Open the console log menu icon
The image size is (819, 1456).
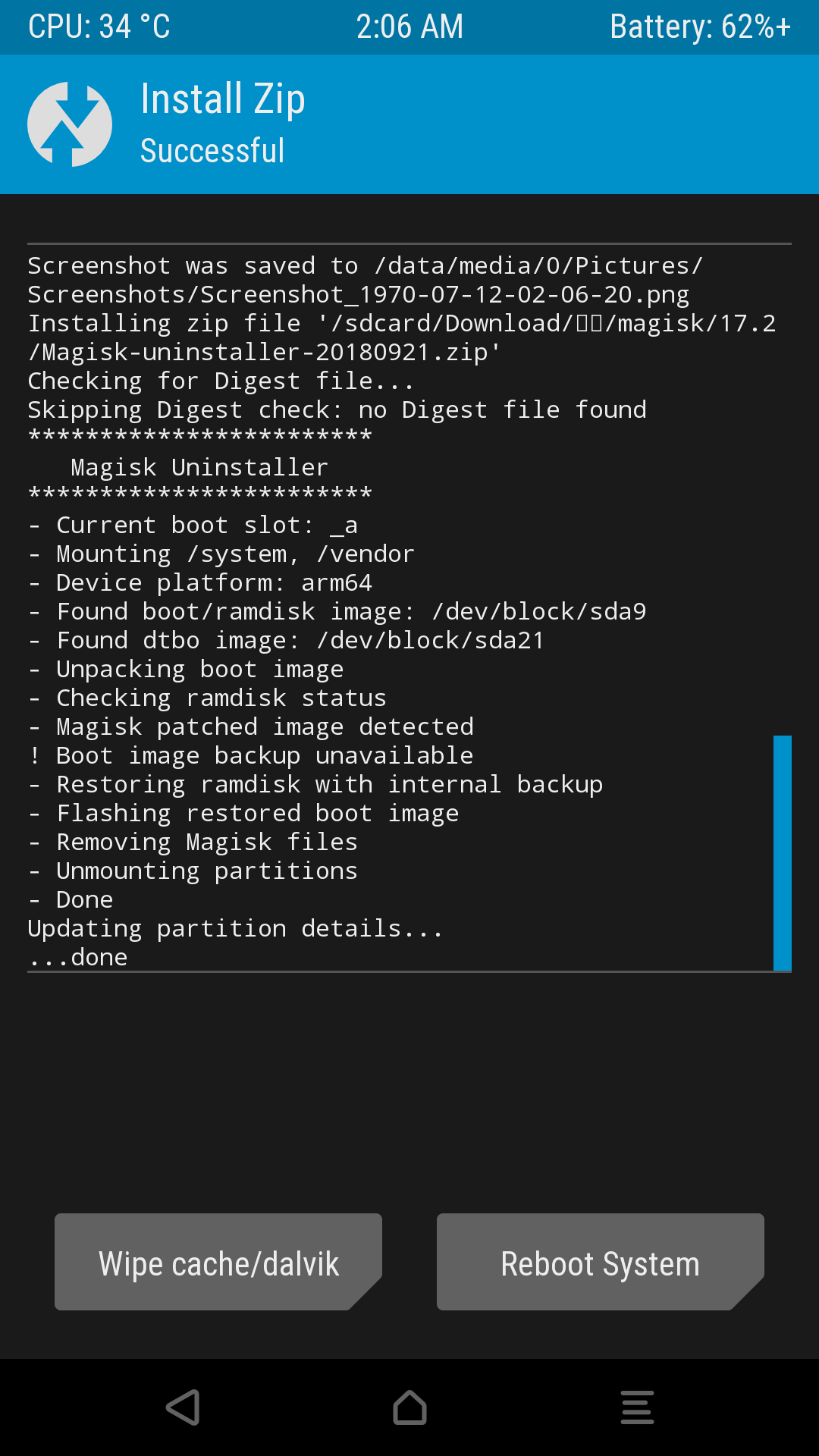(x=637, y=1407)
